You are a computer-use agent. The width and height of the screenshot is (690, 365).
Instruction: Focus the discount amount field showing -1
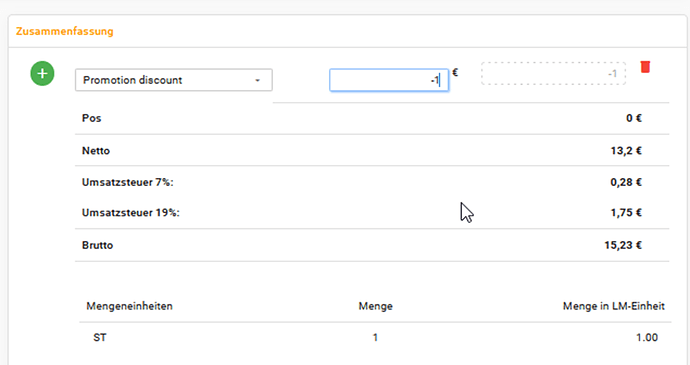[x=389, y=80]
